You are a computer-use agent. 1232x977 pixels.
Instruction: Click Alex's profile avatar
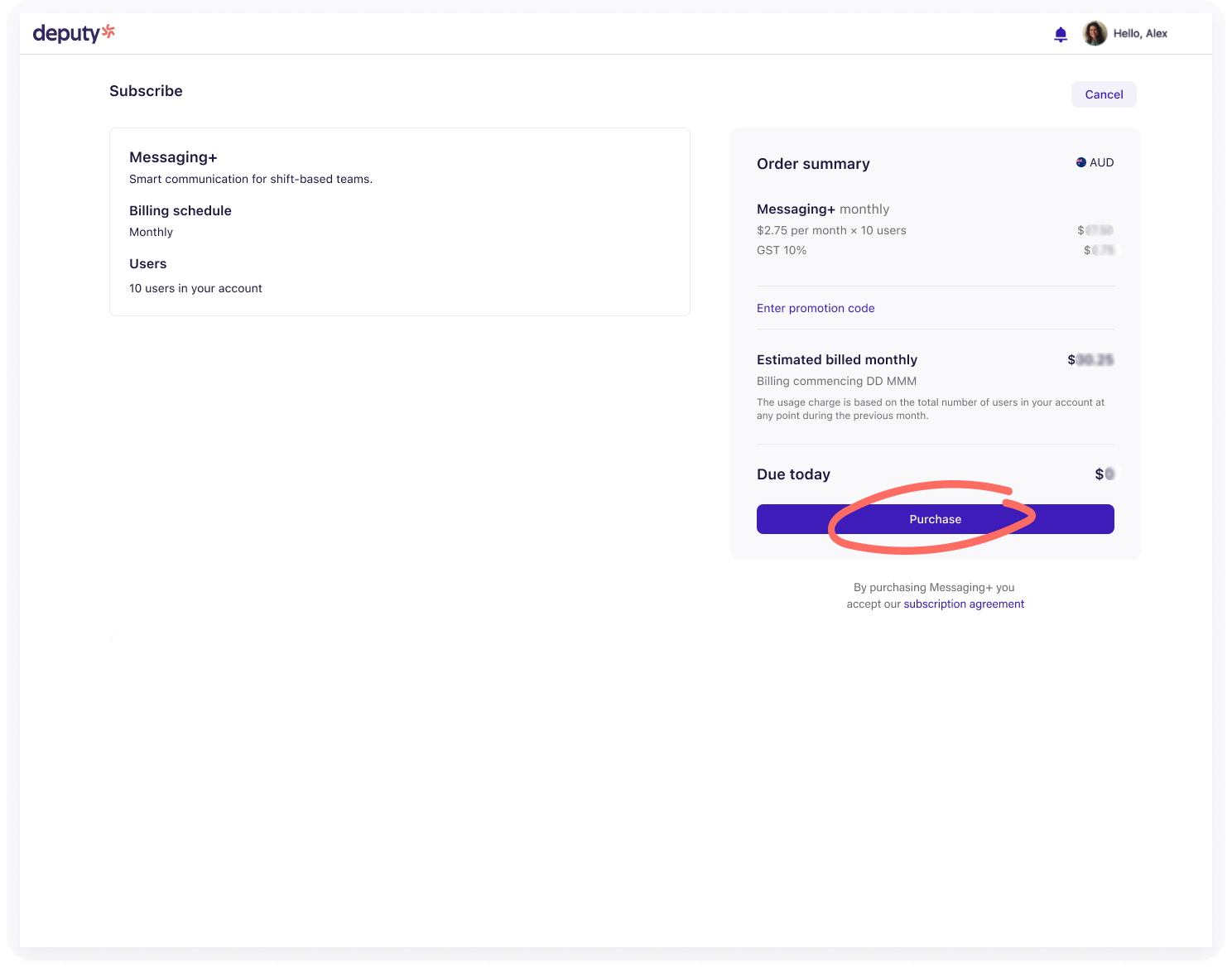(x=1095, y=33)
